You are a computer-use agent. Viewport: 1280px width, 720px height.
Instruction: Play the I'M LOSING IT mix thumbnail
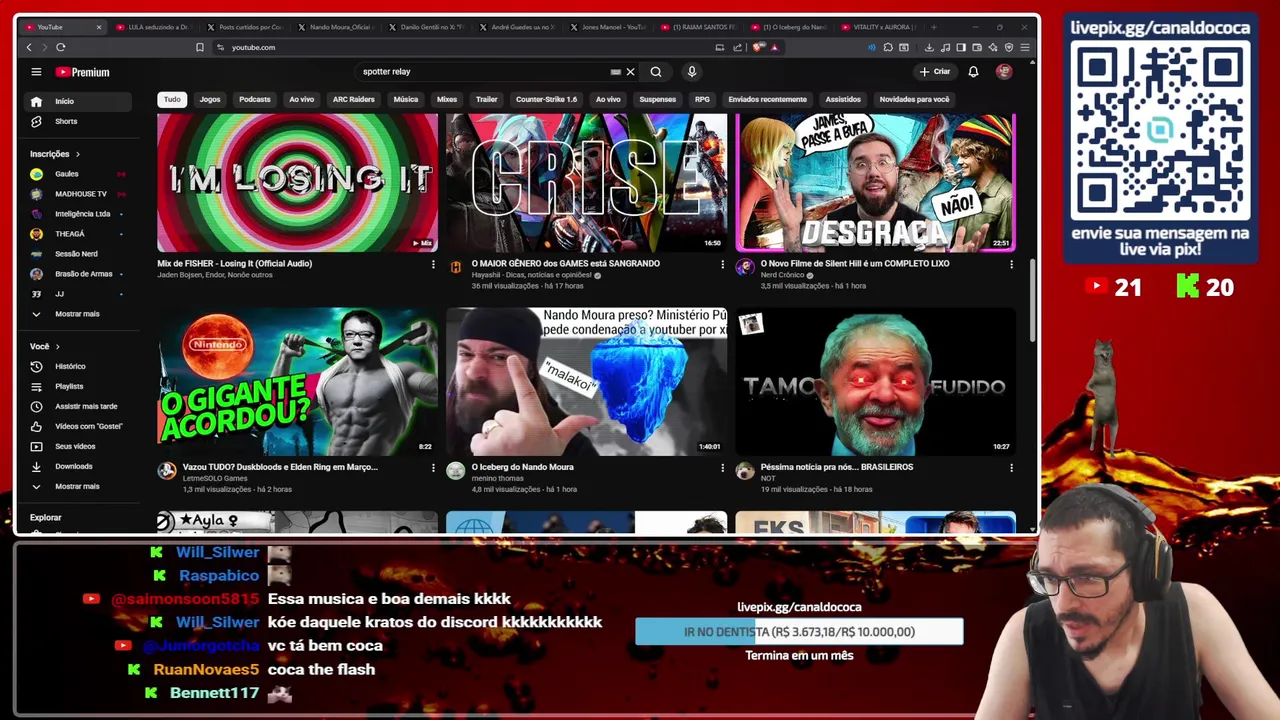297,182
